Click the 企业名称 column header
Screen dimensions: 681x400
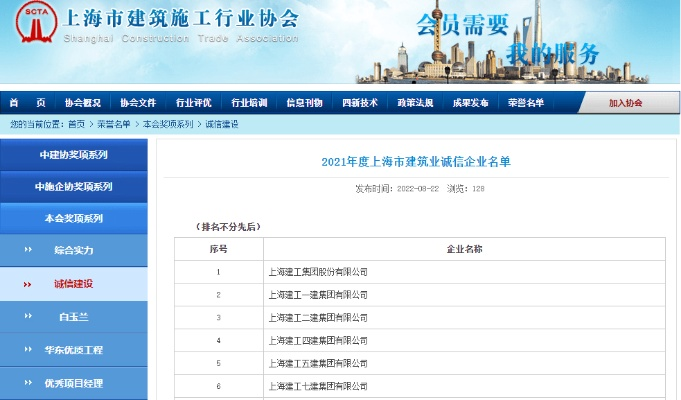coord(464,249)
